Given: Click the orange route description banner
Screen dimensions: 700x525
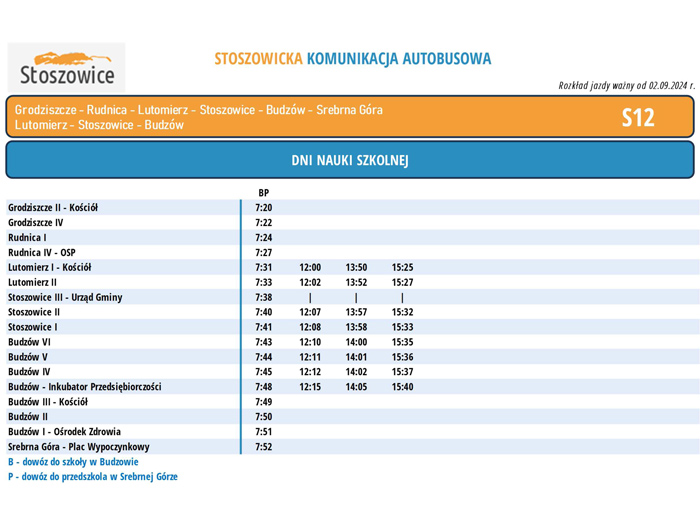Looking at the screenshot, I should (350, 117).
